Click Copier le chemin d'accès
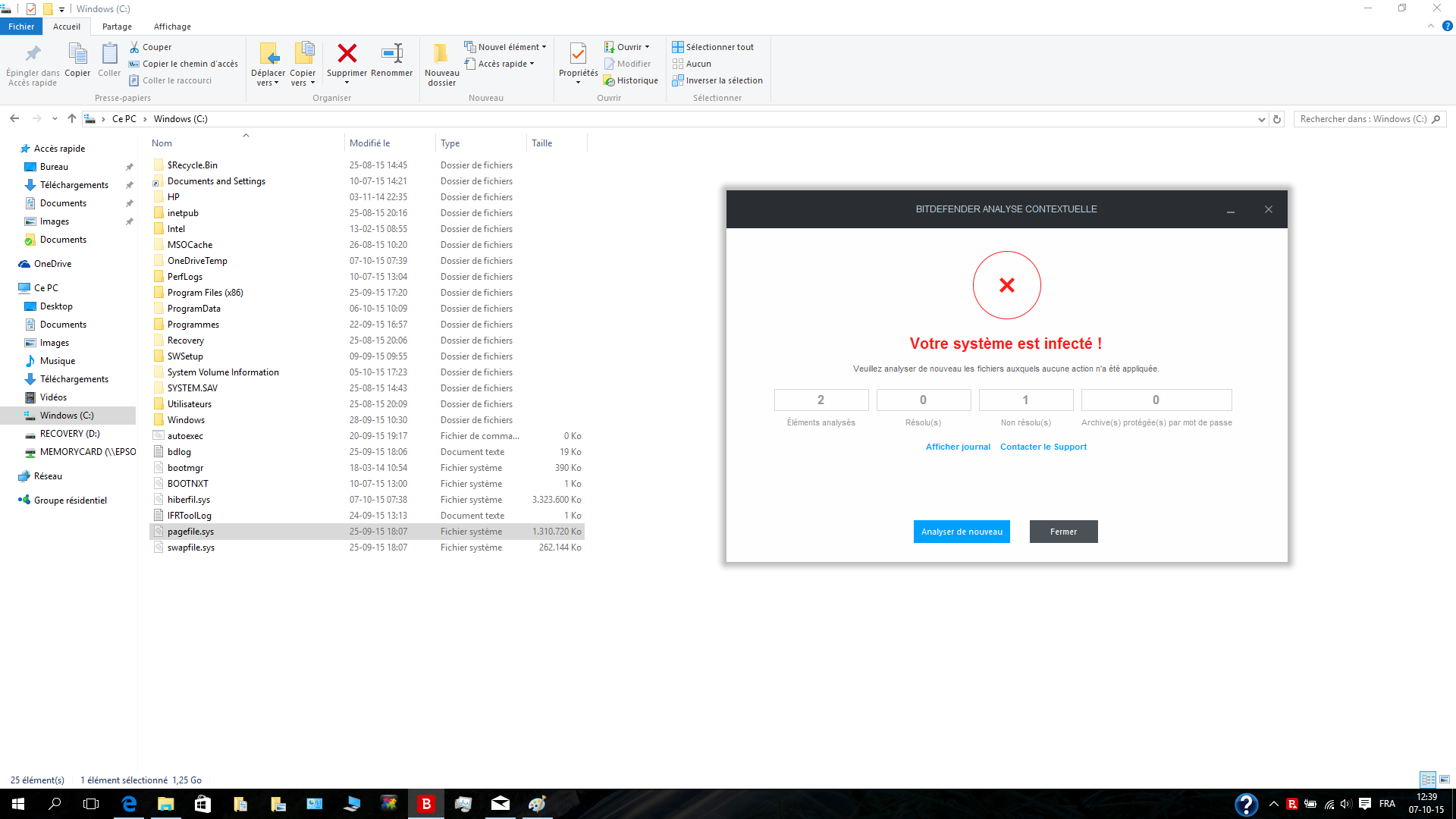This screenshot has height=819, width=1456. pos(183,64)
